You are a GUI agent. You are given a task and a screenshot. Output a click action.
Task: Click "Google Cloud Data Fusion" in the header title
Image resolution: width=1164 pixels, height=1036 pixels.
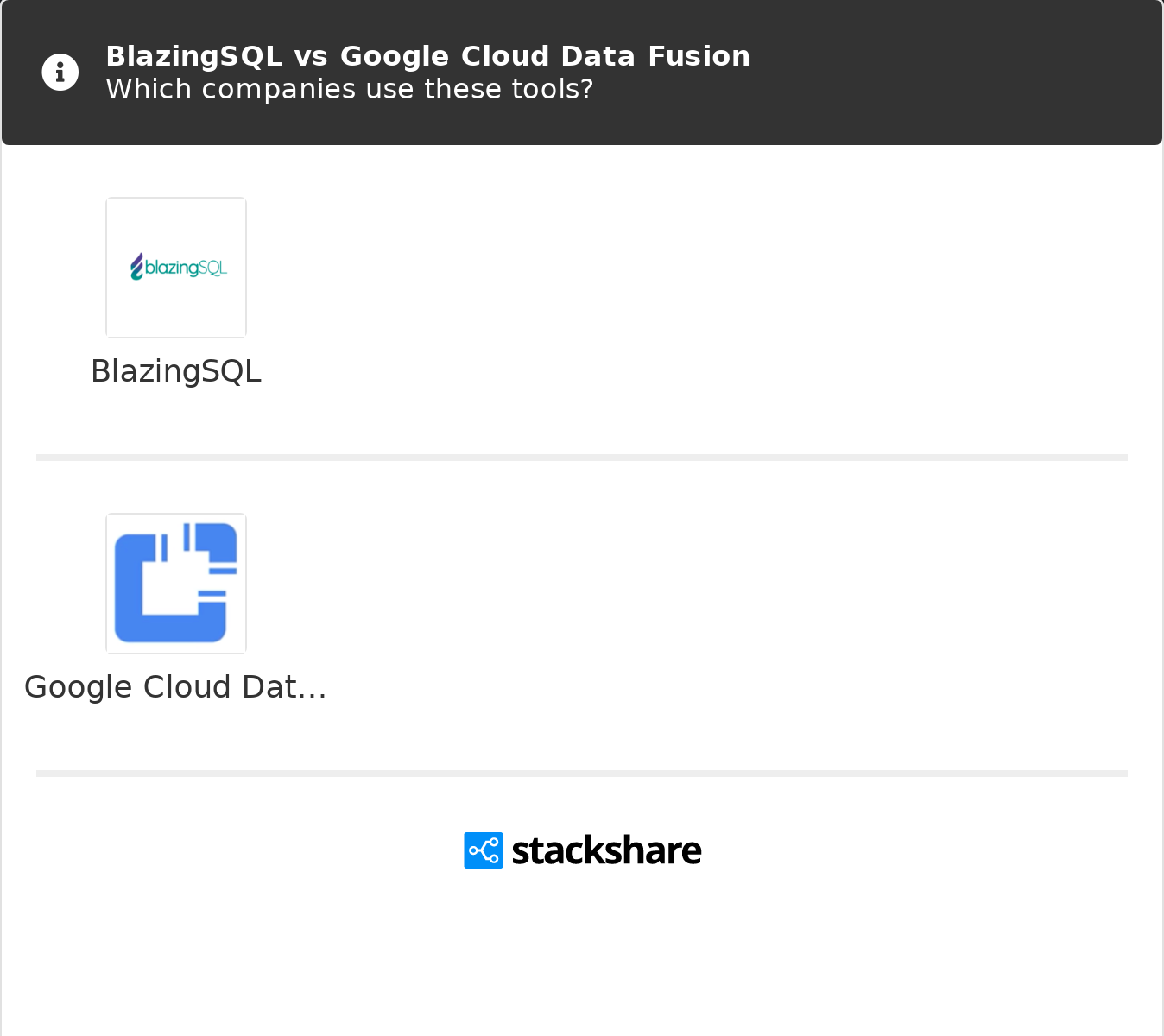coord(488,56)
